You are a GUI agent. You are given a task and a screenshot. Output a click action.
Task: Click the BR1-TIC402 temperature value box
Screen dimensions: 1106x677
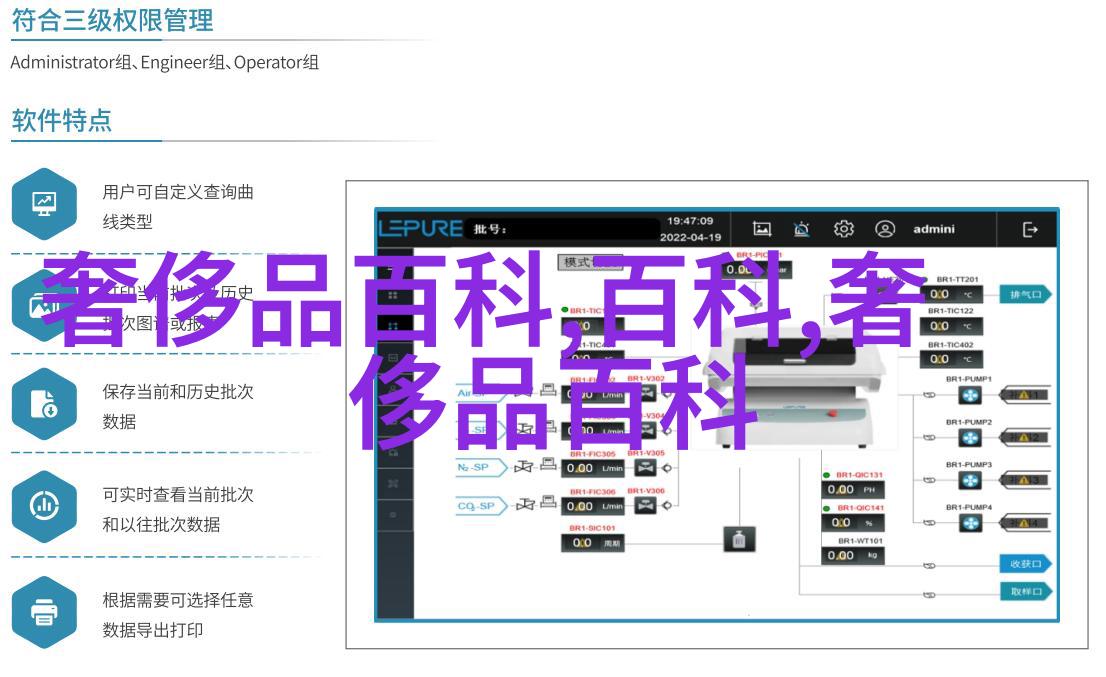click(x=951, y=359)
